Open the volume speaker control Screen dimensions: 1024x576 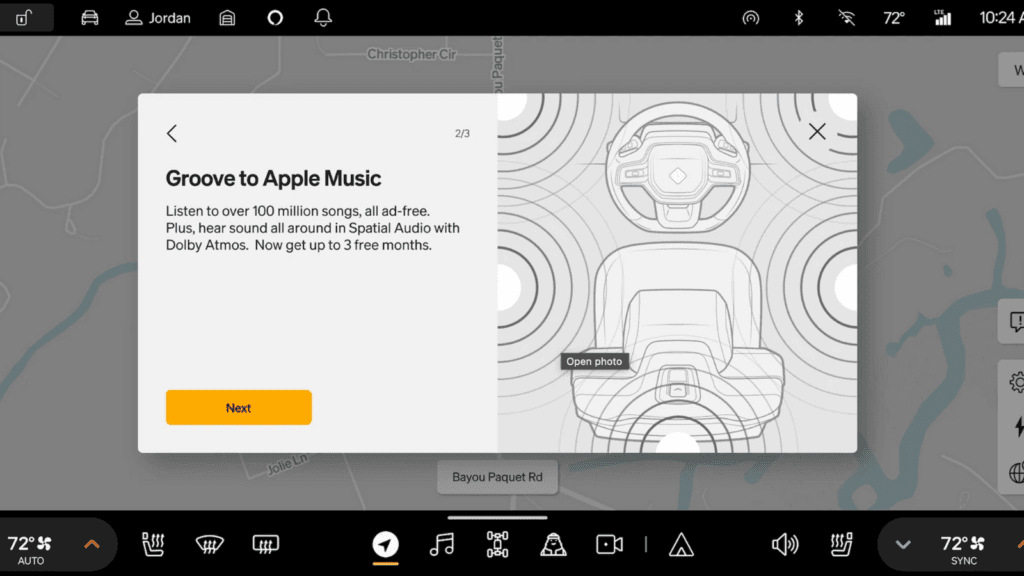point(785,544)
